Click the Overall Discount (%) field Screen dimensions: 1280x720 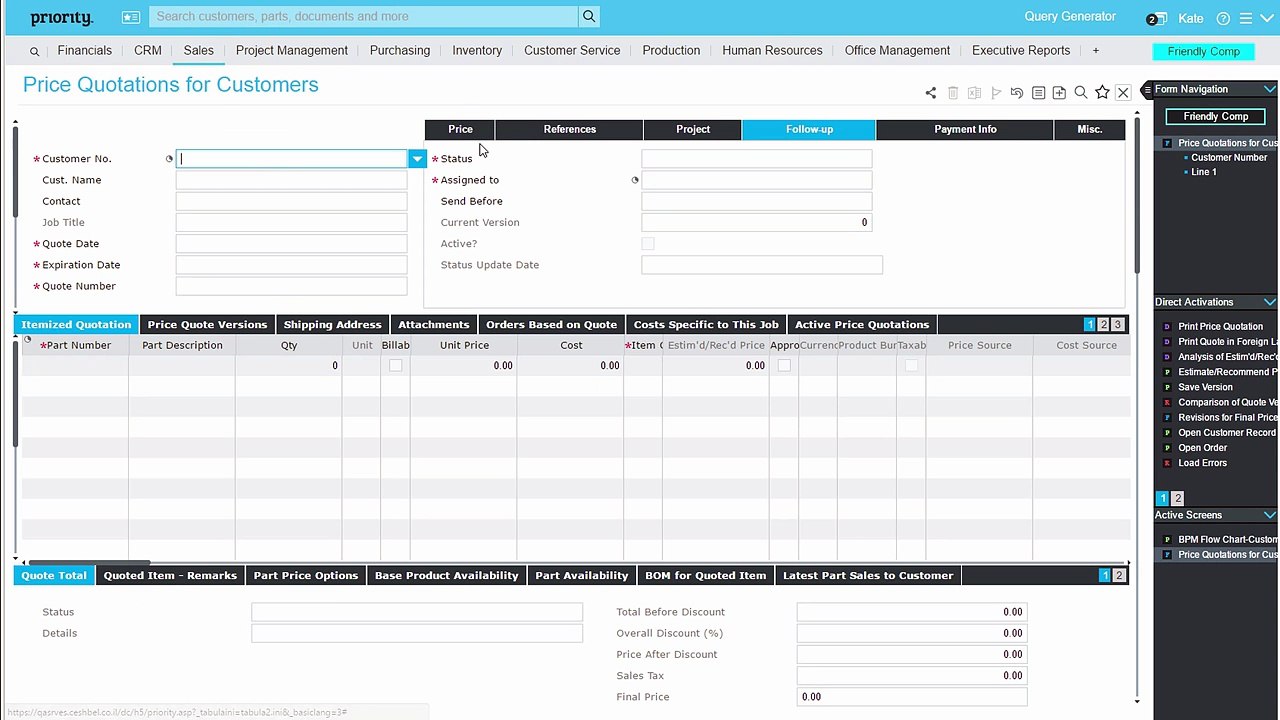click(x=911, y=633)
